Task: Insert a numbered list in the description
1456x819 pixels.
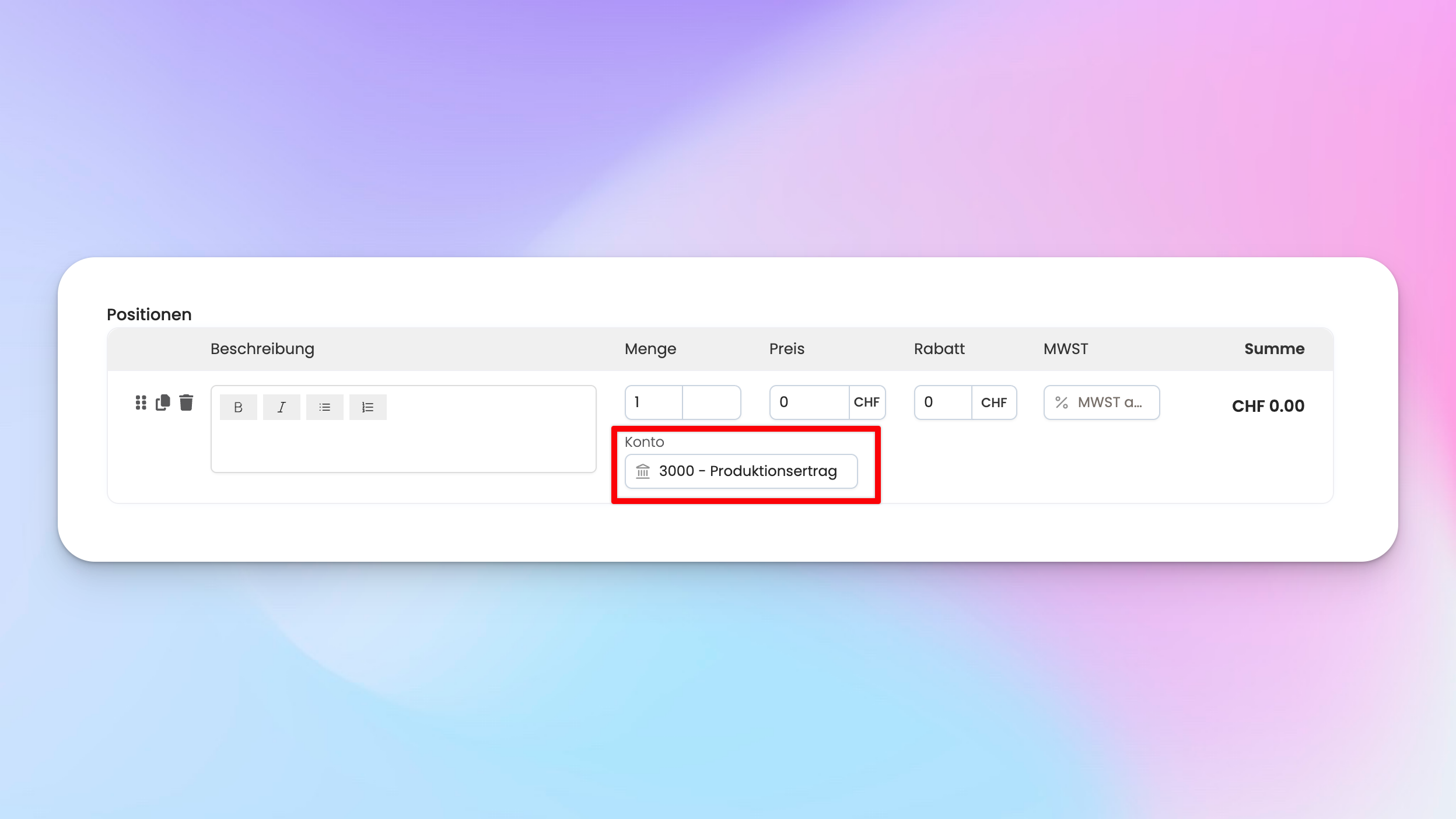Action: point(367,407)
